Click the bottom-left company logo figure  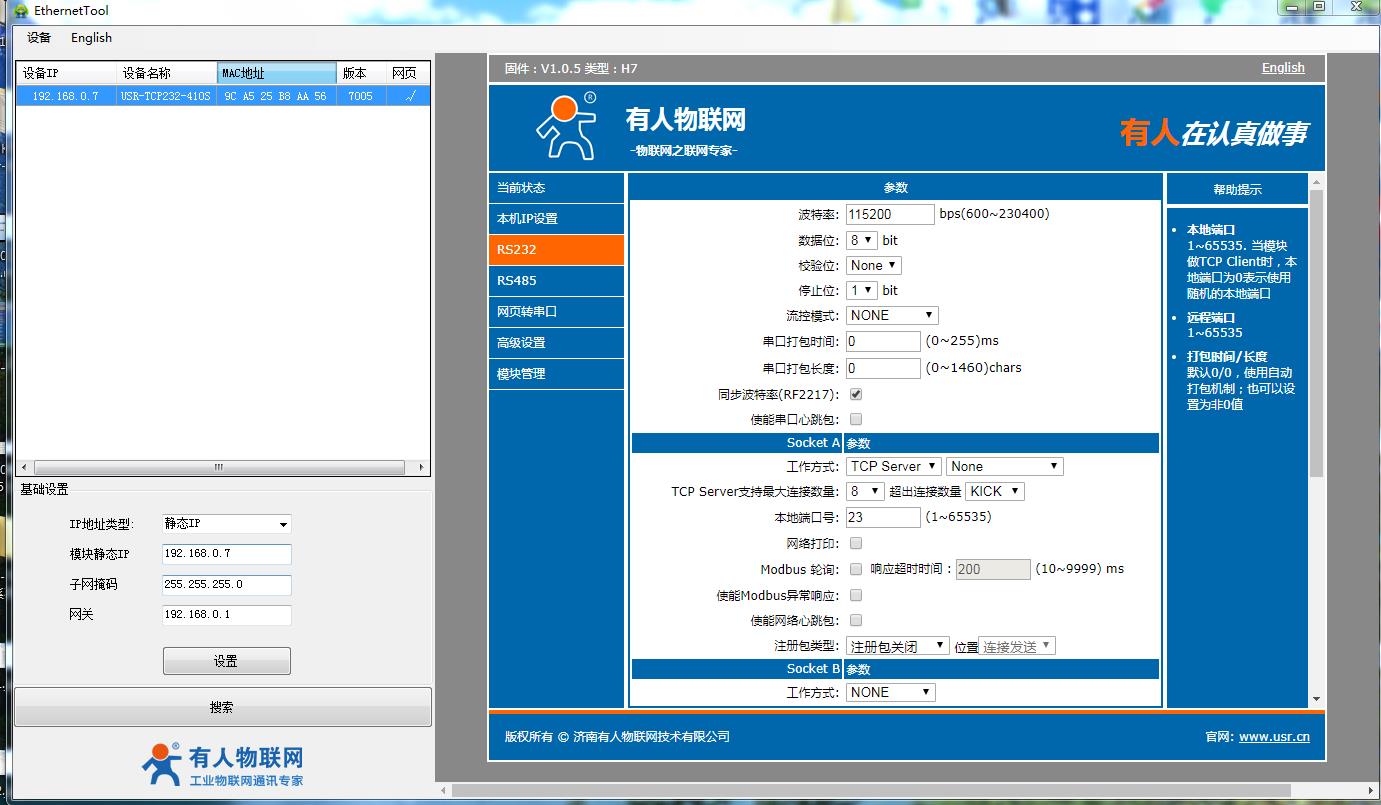[x=162, y=763]
